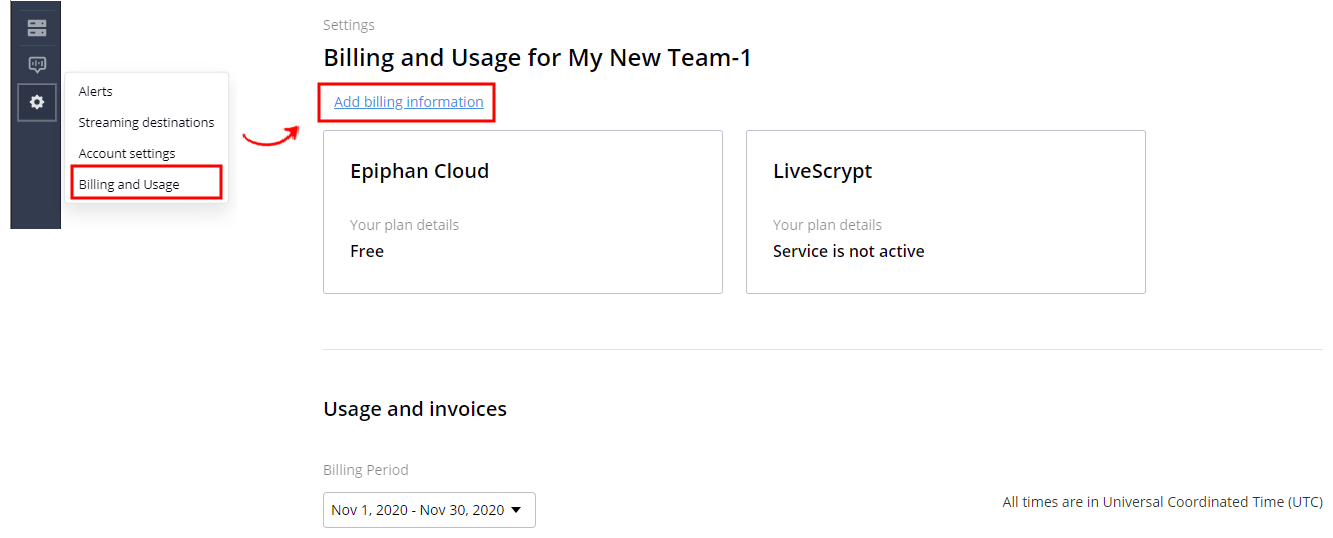Viewport: 1333px width, 538px height.
Task: Click the Add billing information link
Action: tap(409, 102)
